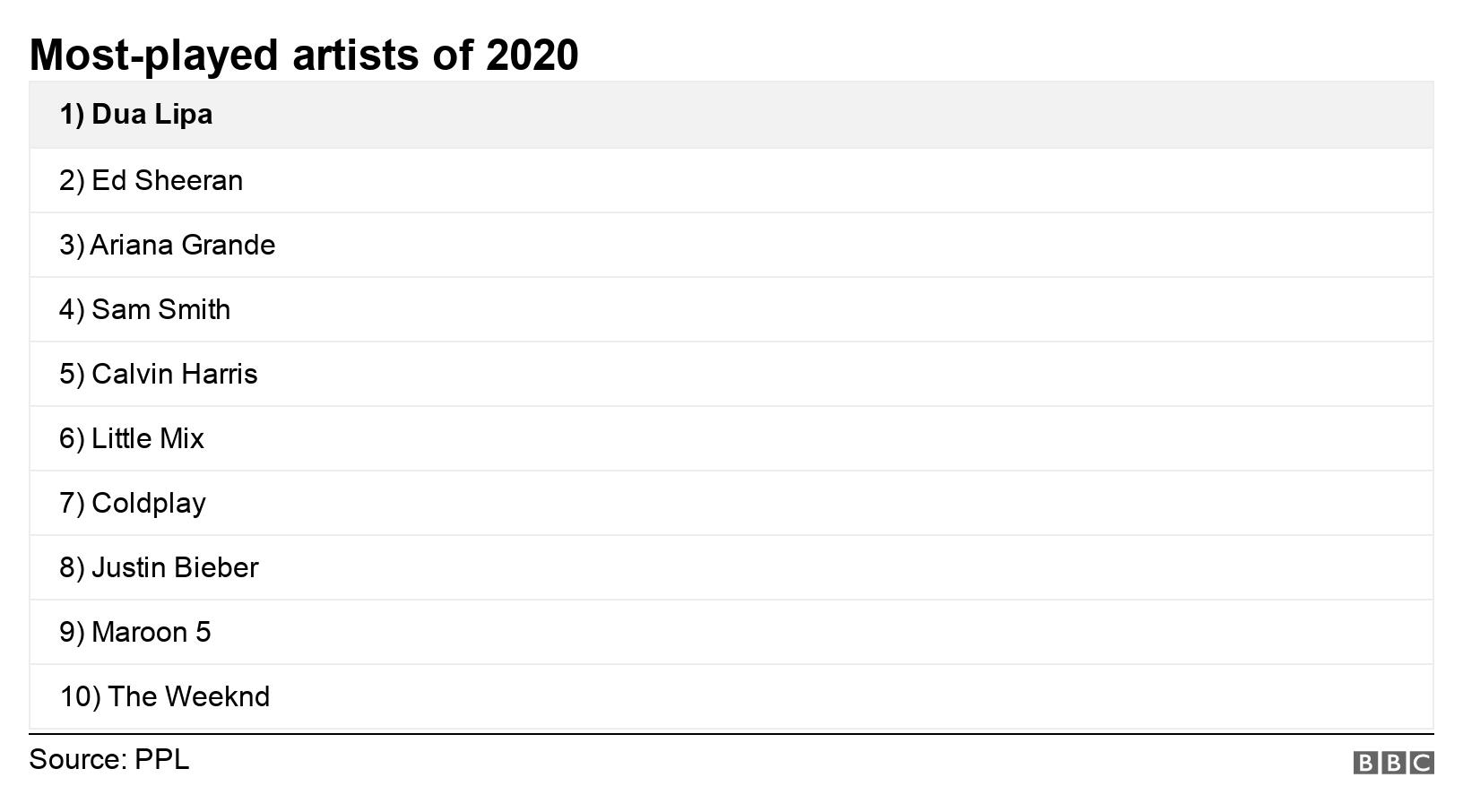The image size is (1463, 812).
Task: Select The Weeknd artist name
Action: click(188, 696)
